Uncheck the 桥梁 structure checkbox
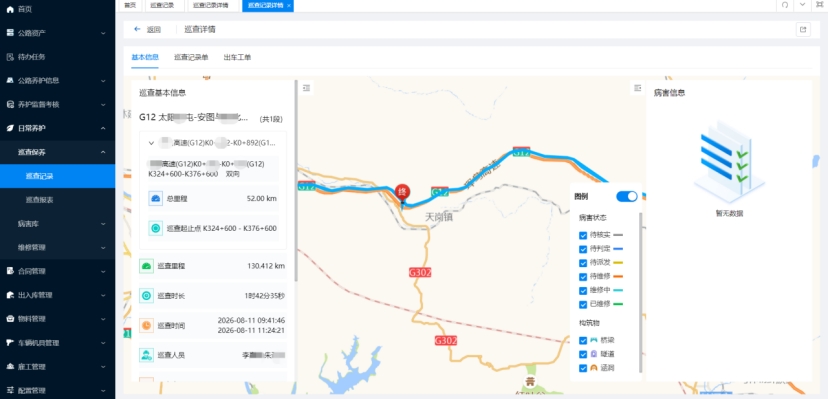Image resolution: width=829 pixels, height=399 pixels. tap(583, 340)
